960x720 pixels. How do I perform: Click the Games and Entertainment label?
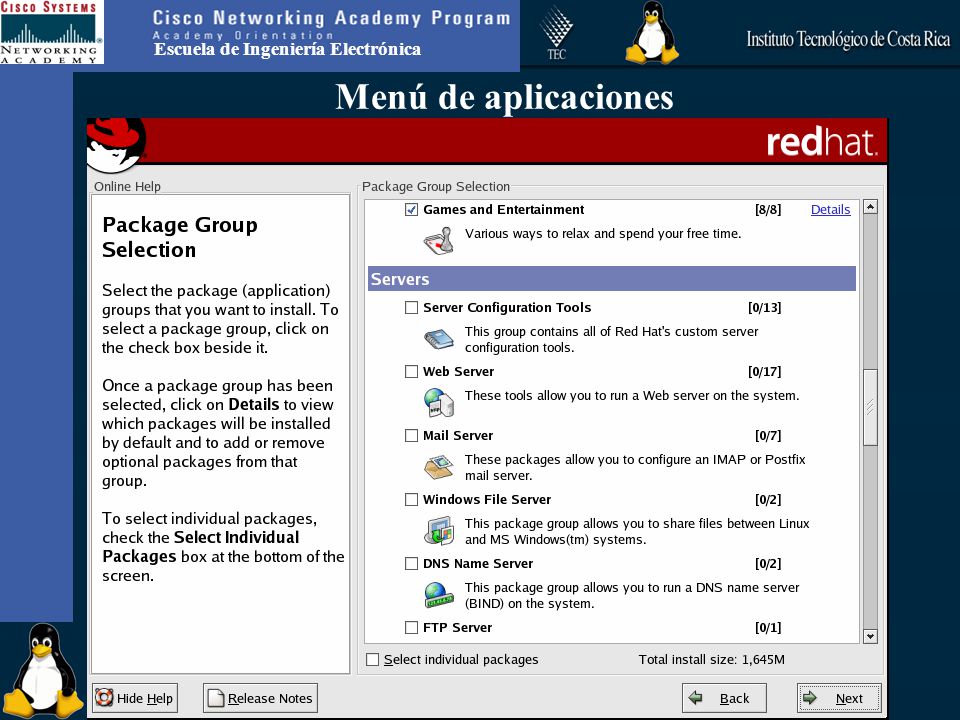(x=503, y=209)
